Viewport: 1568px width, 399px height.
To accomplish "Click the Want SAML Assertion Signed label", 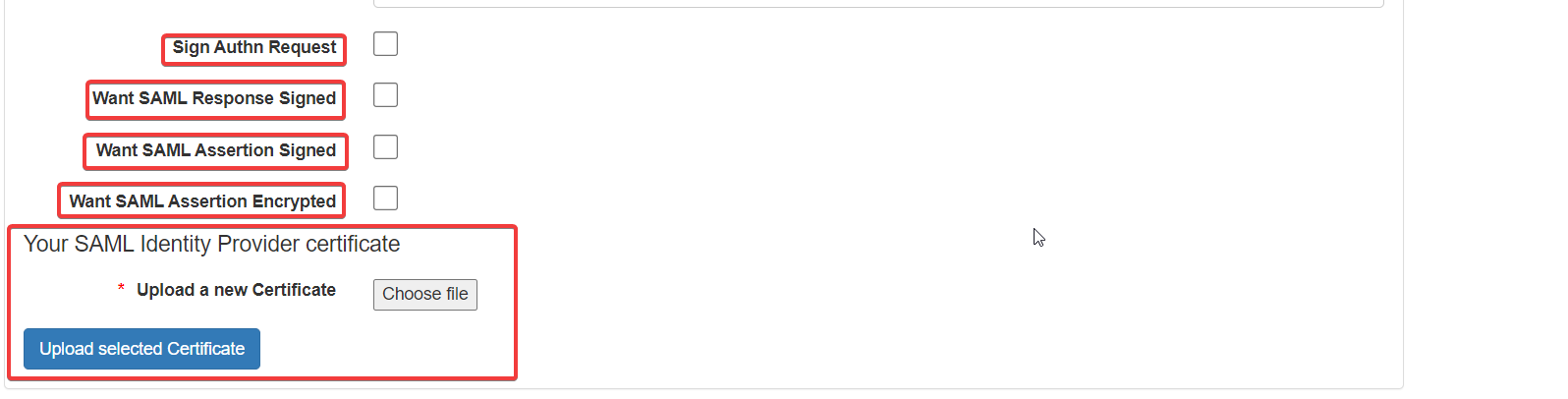I will (216, 150).
